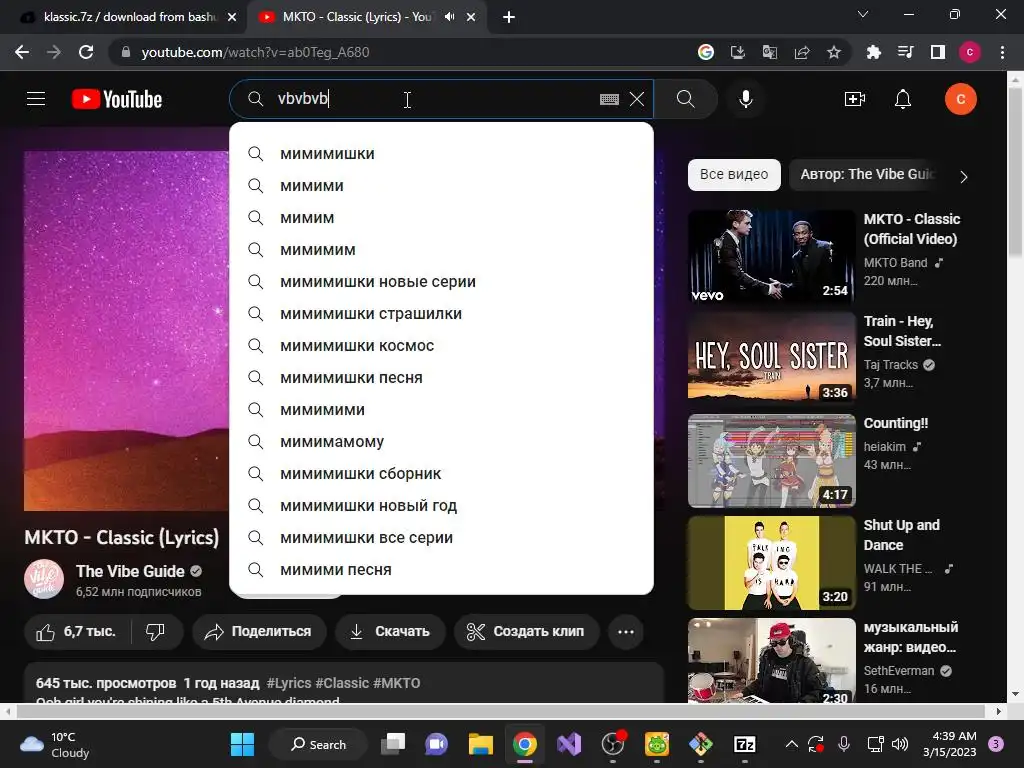
Task: Clear the search query with X
Action: (x=637, y=99)
